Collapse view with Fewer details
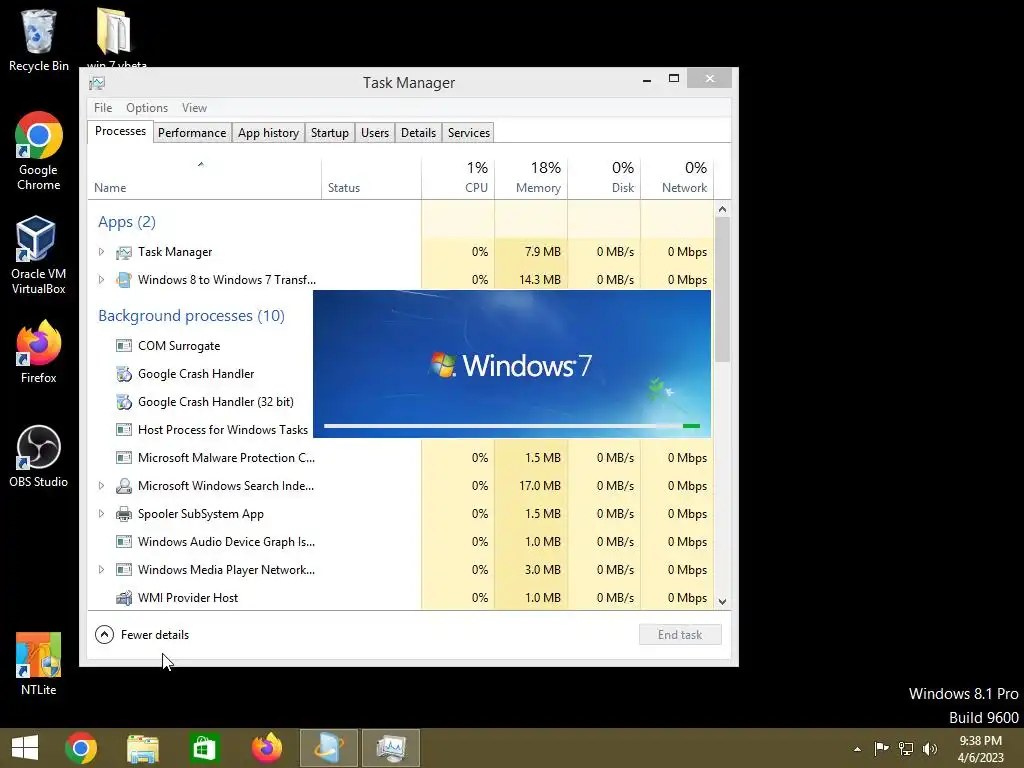This screenshot has width=1024, height=768. coord(142,635)
